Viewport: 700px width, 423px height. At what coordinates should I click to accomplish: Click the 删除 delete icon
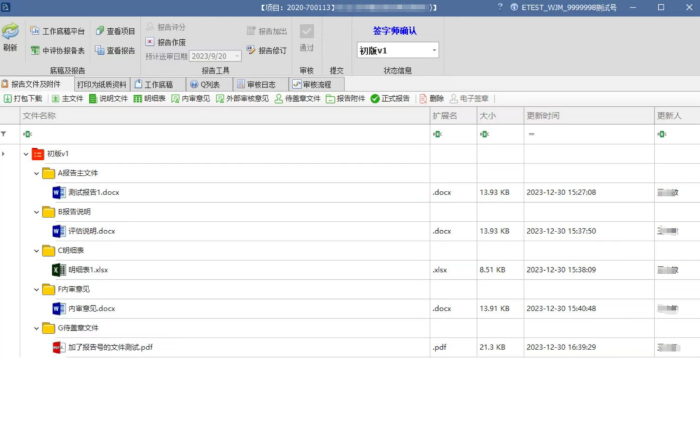click(x=424, y=99)
